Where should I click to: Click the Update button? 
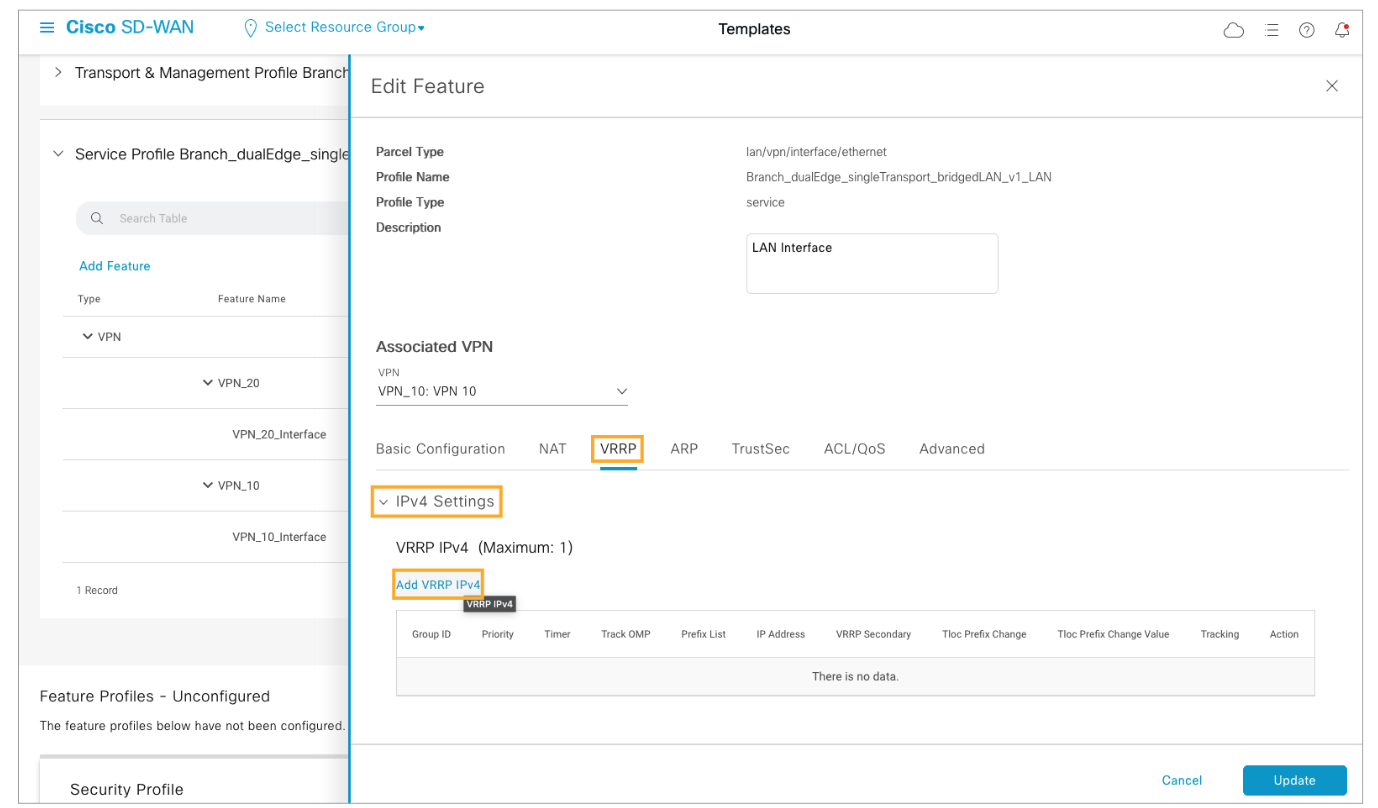[1294, 780]
